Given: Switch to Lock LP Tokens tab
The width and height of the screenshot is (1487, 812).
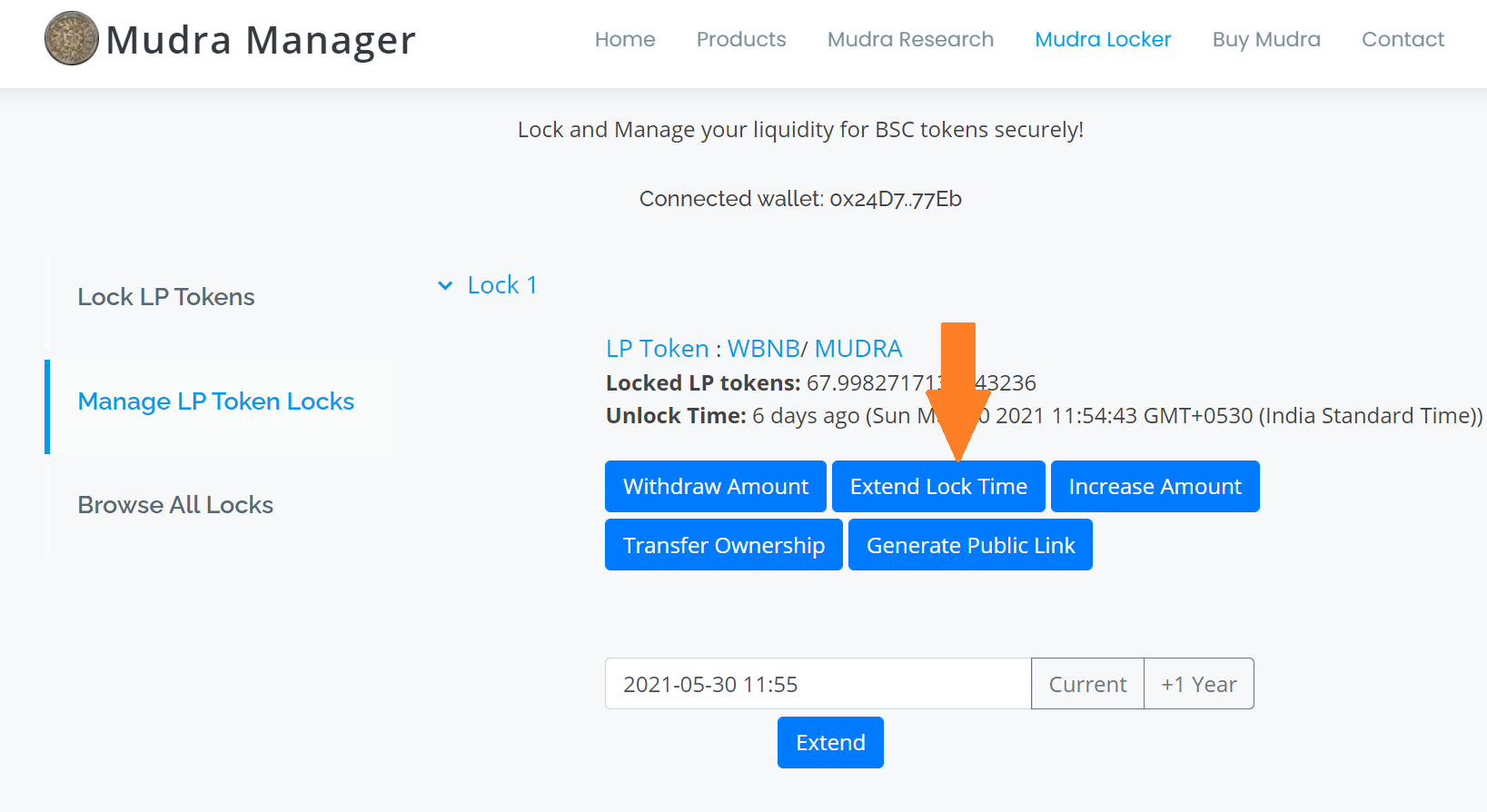Looking at the screenshot, I should coord(166,297).
